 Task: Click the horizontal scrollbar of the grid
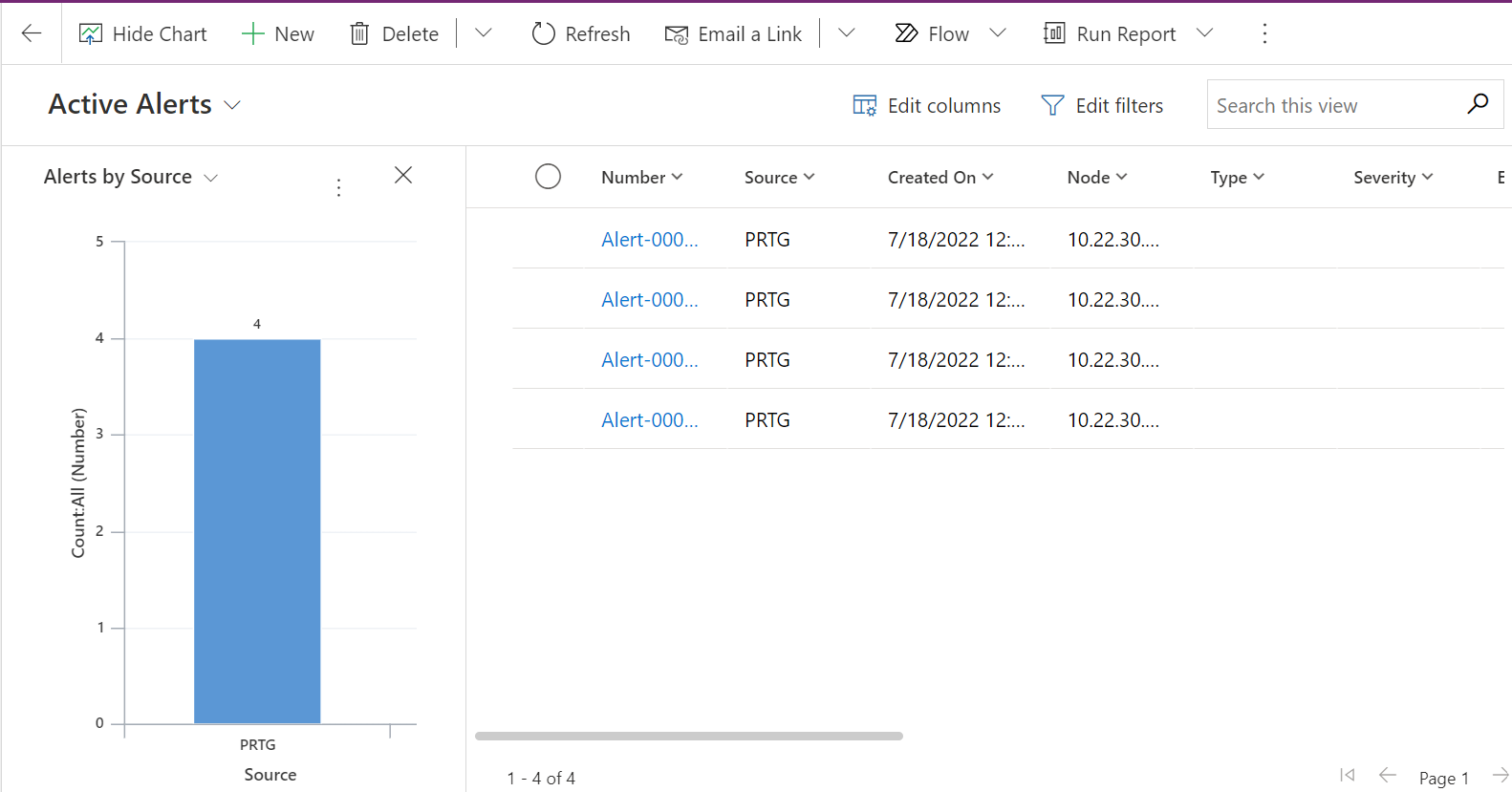pos(689,736)
